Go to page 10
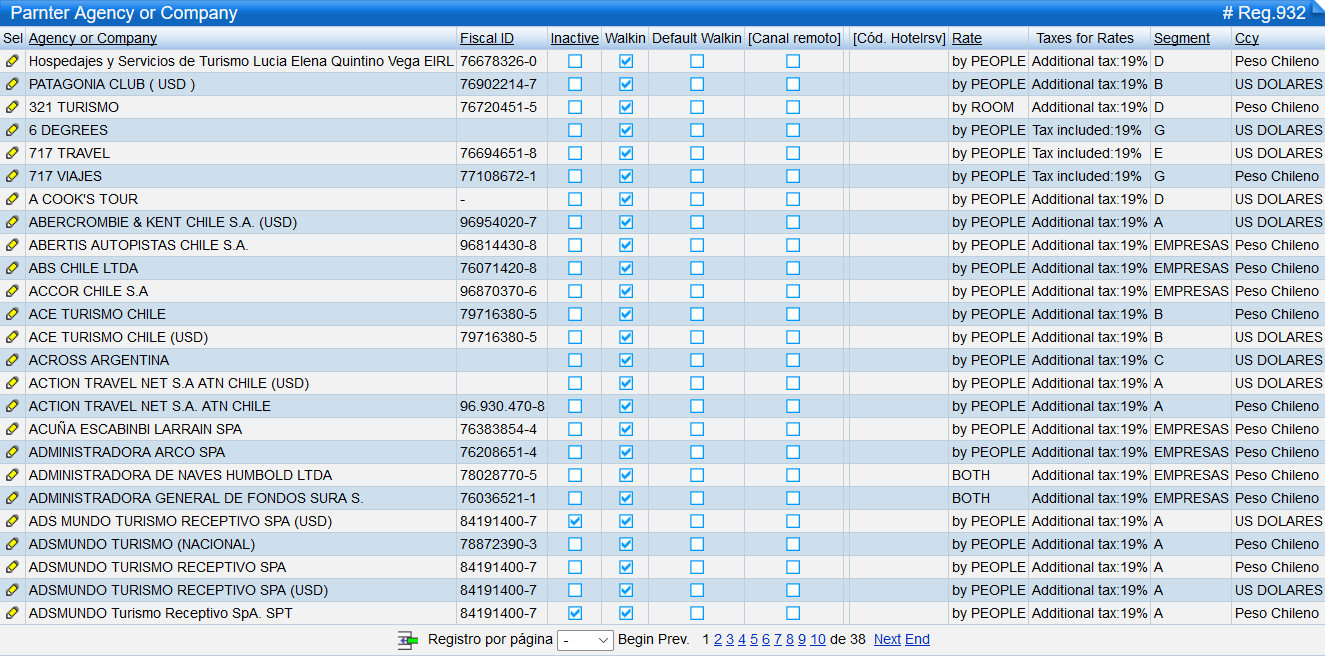 pyautogui.click(x=818, y=640)
